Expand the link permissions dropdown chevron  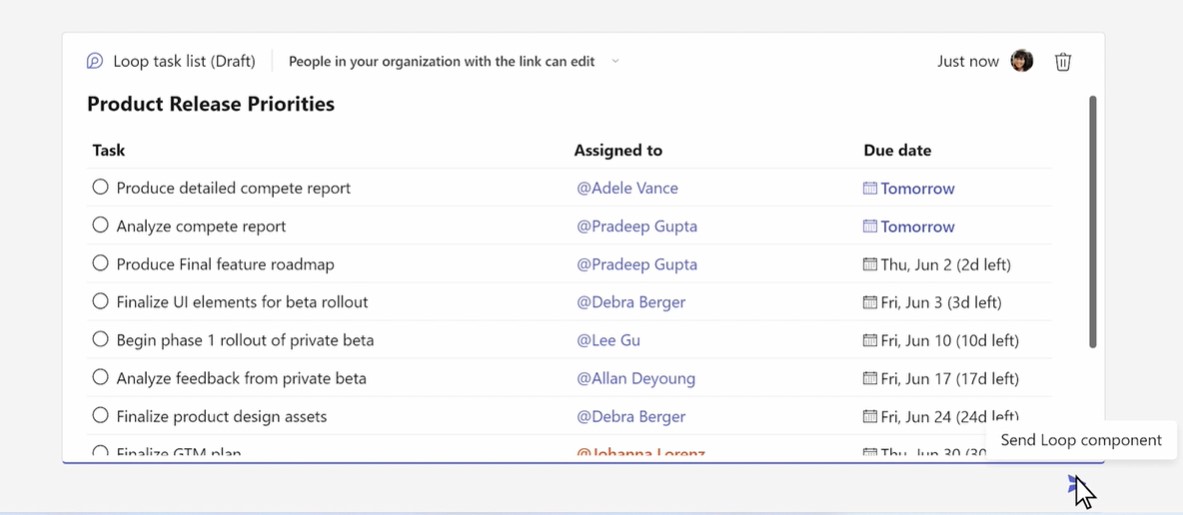coord(615,61)
